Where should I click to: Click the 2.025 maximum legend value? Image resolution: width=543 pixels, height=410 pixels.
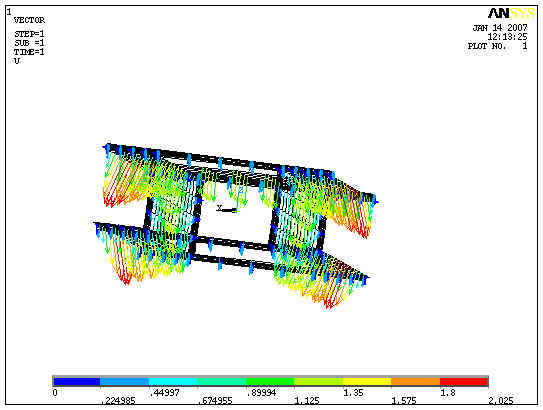pos(501,401)
